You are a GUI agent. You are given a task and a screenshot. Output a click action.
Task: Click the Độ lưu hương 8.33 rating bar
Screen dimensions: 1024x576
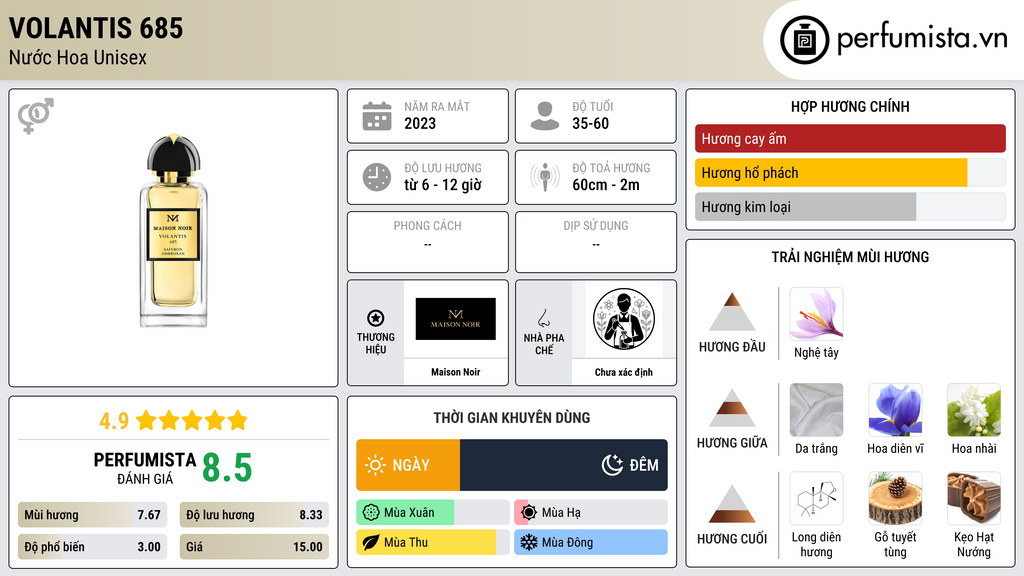pos(254,515)
